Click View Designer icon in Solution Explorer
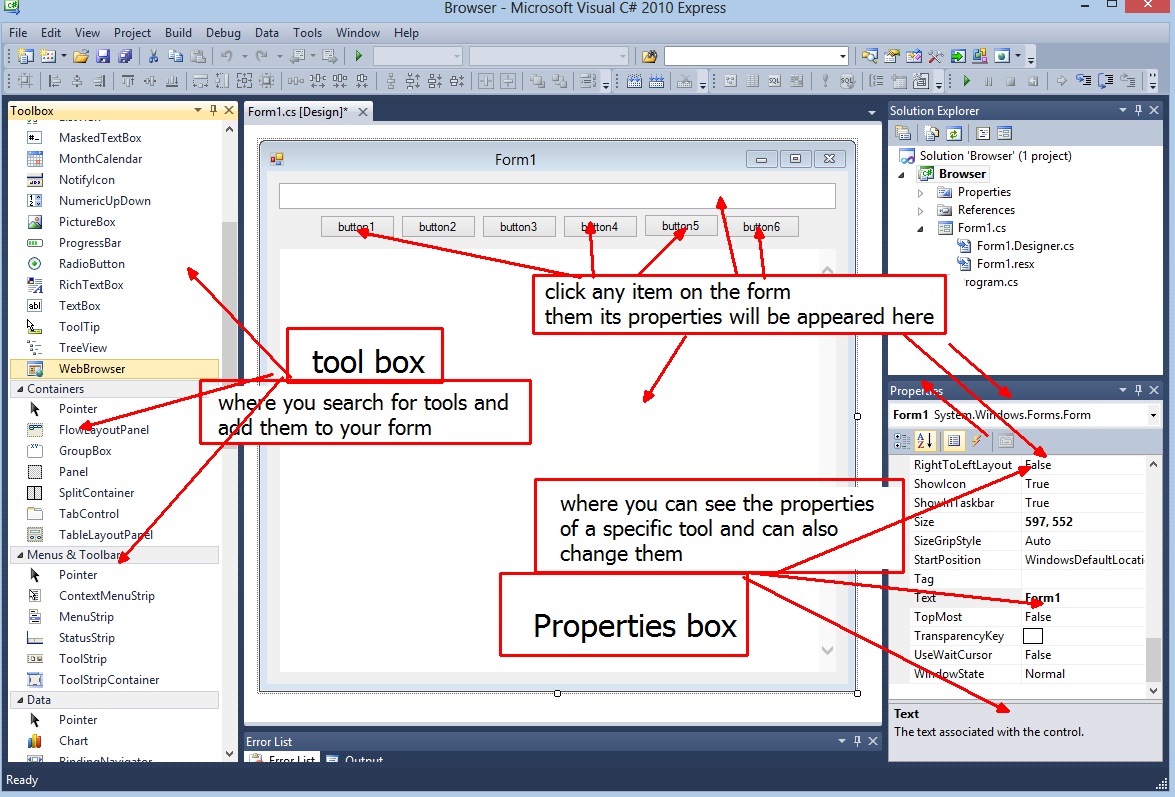1175x797 pixels. click(1004, 133)
